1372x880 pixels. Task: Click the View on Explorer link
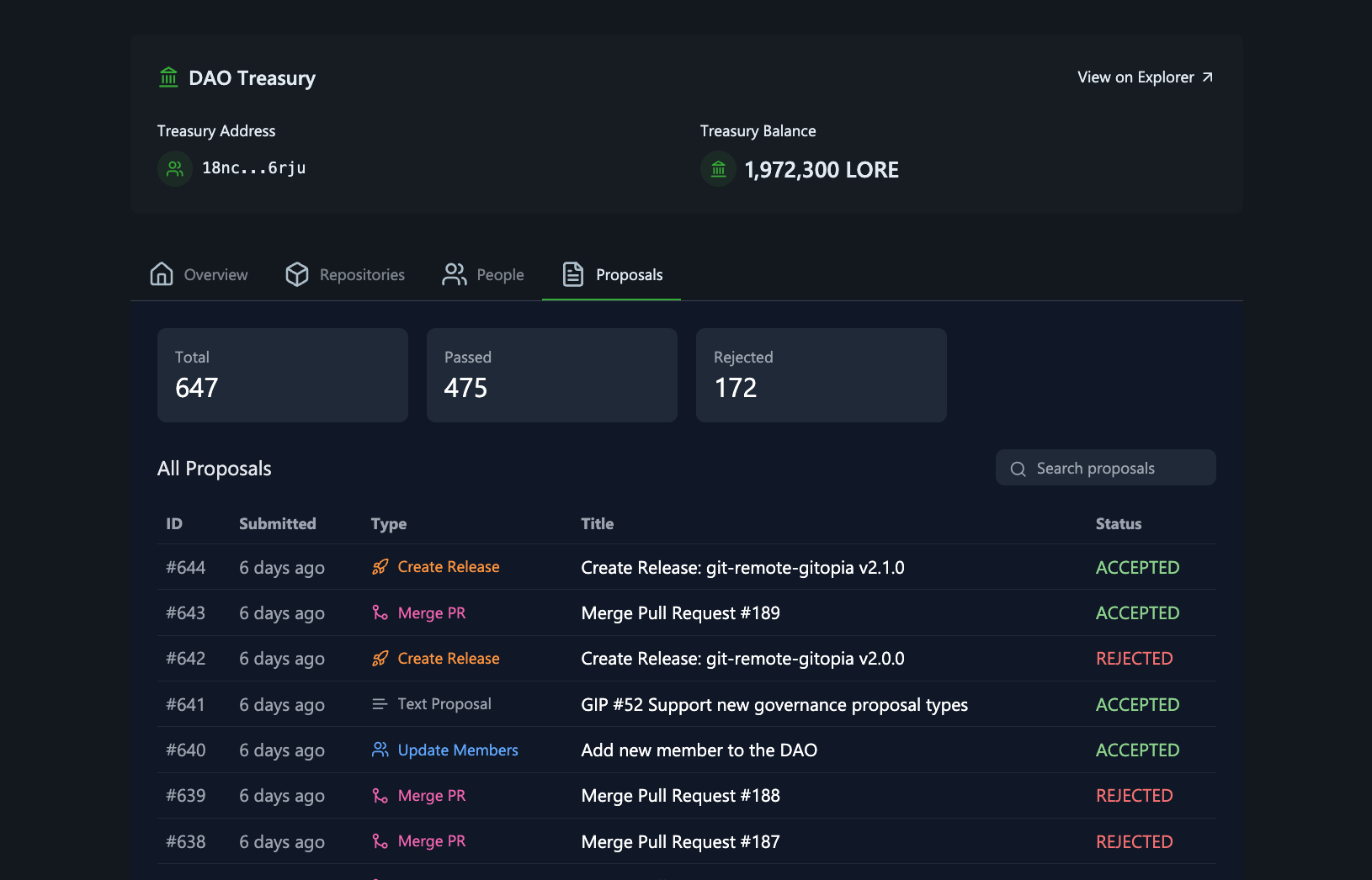coord(1135,77)
